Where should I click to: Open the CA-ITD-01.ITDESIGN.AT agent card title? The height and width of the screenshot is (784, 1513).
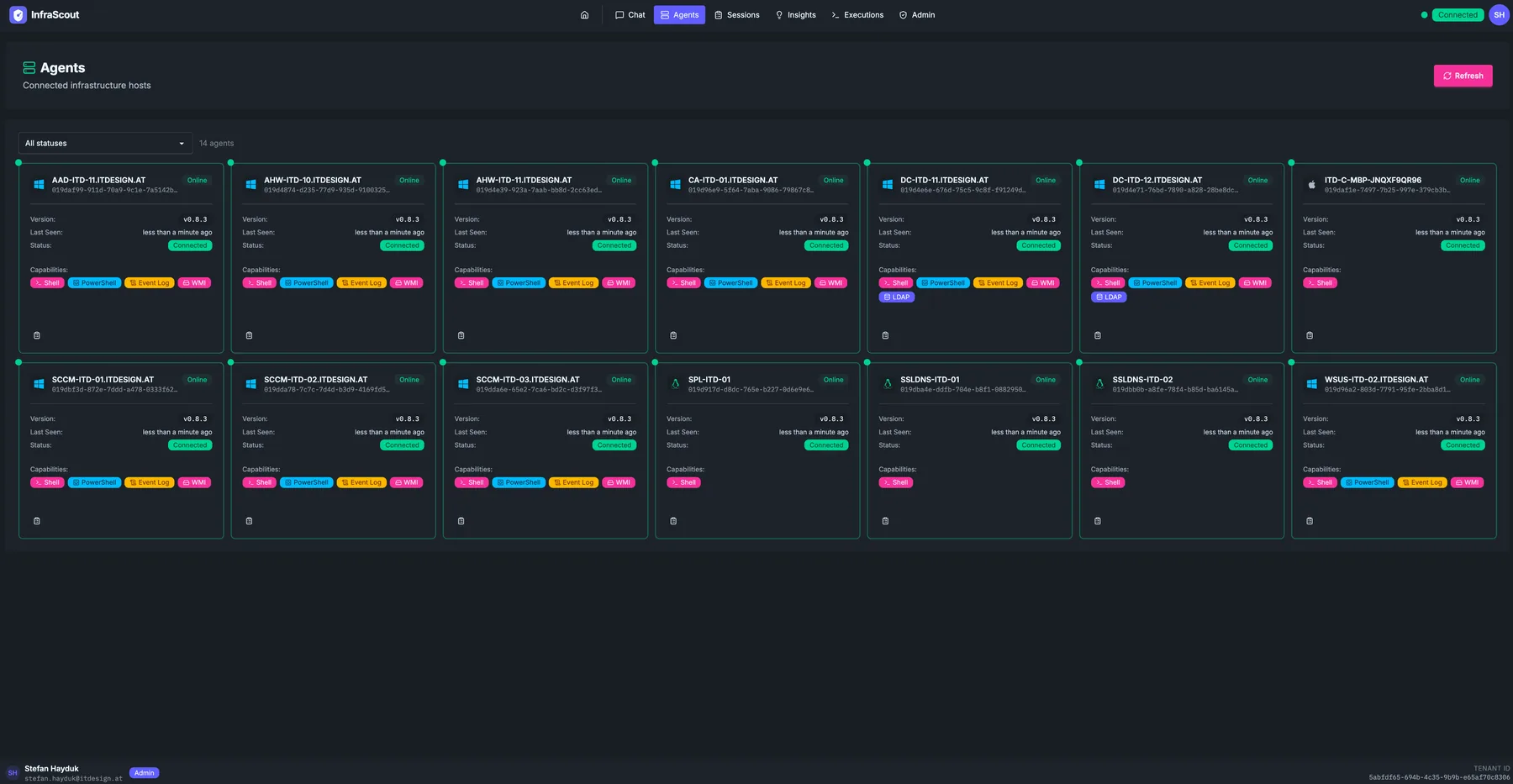733,180
